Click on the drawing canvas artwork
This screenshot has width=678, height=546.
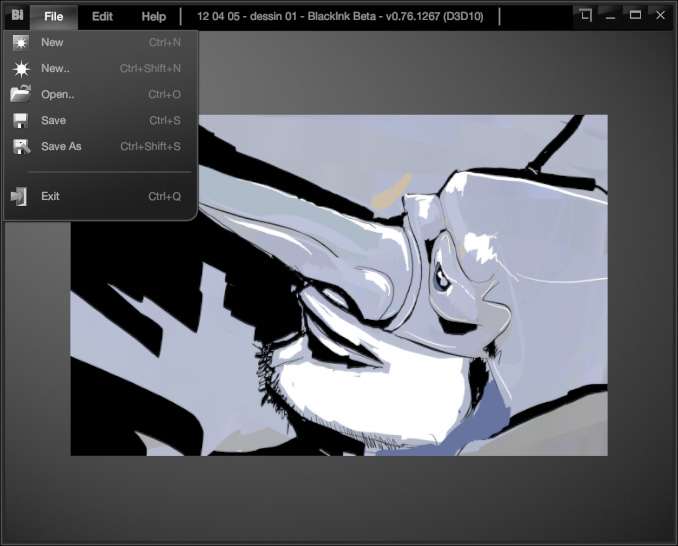tap(339, 285)
